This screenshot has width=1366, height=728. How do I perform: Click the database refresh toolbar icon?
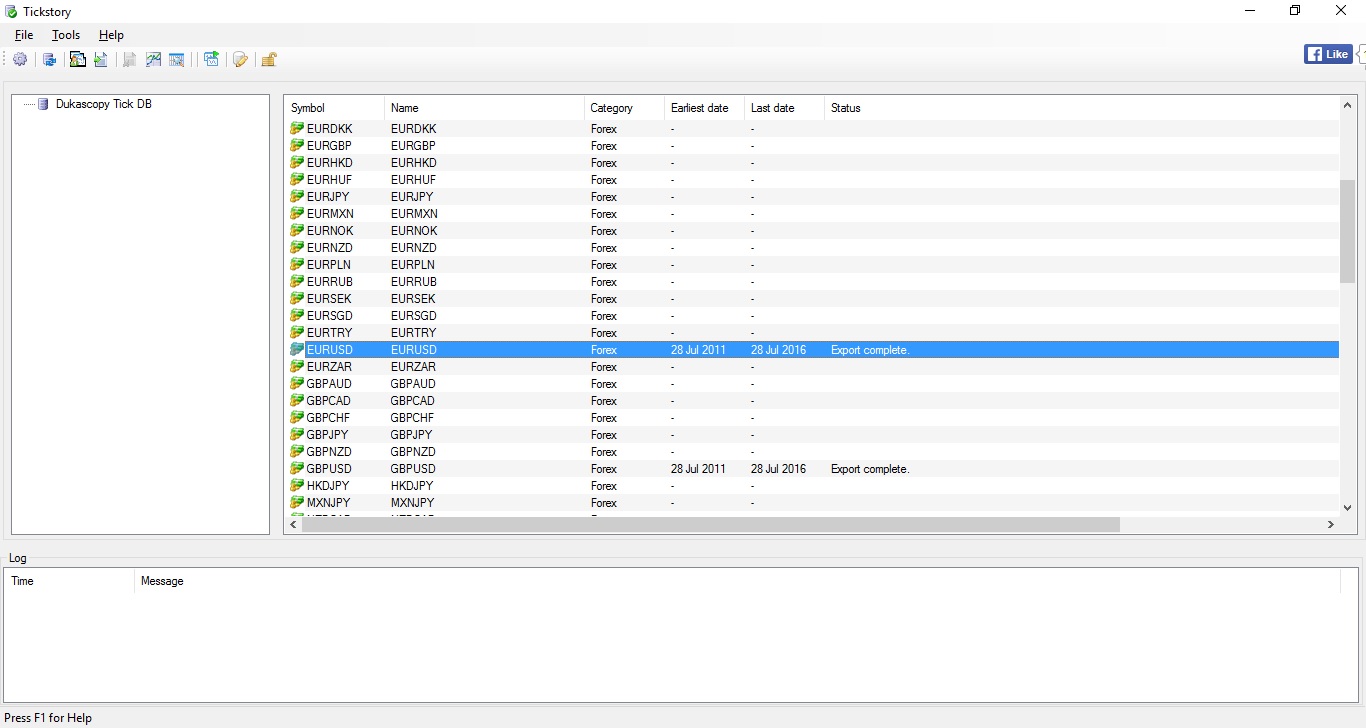[49, 60]
